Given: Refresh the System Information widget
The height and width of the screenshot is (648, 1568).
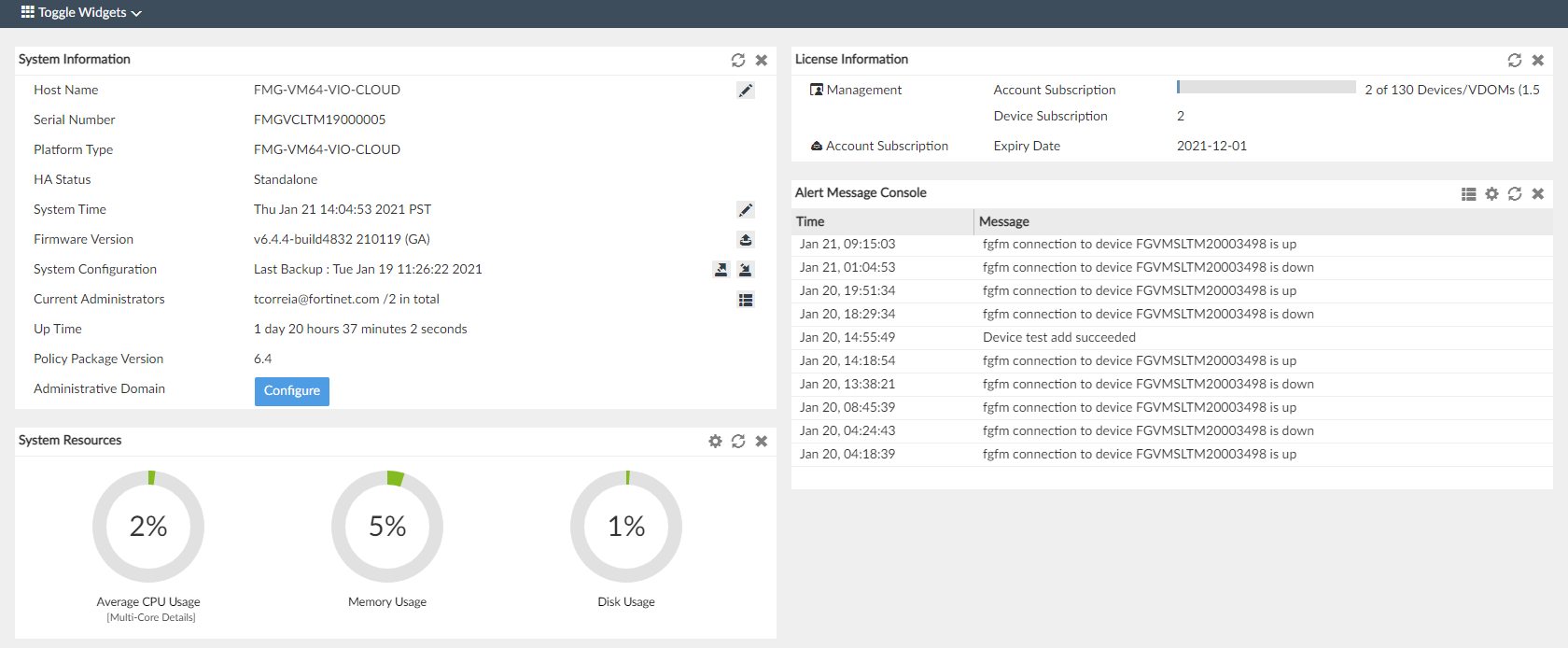Looking at the screenshot, I should pyautogui.click(x=738, y=60).
